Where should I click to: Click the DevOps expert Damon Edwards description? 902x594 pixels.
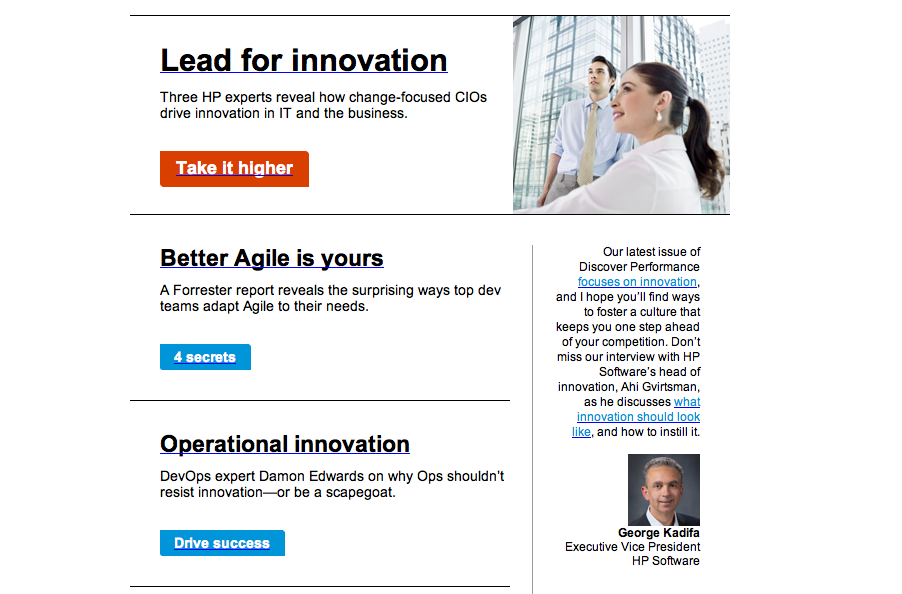[x=332, y=484]
